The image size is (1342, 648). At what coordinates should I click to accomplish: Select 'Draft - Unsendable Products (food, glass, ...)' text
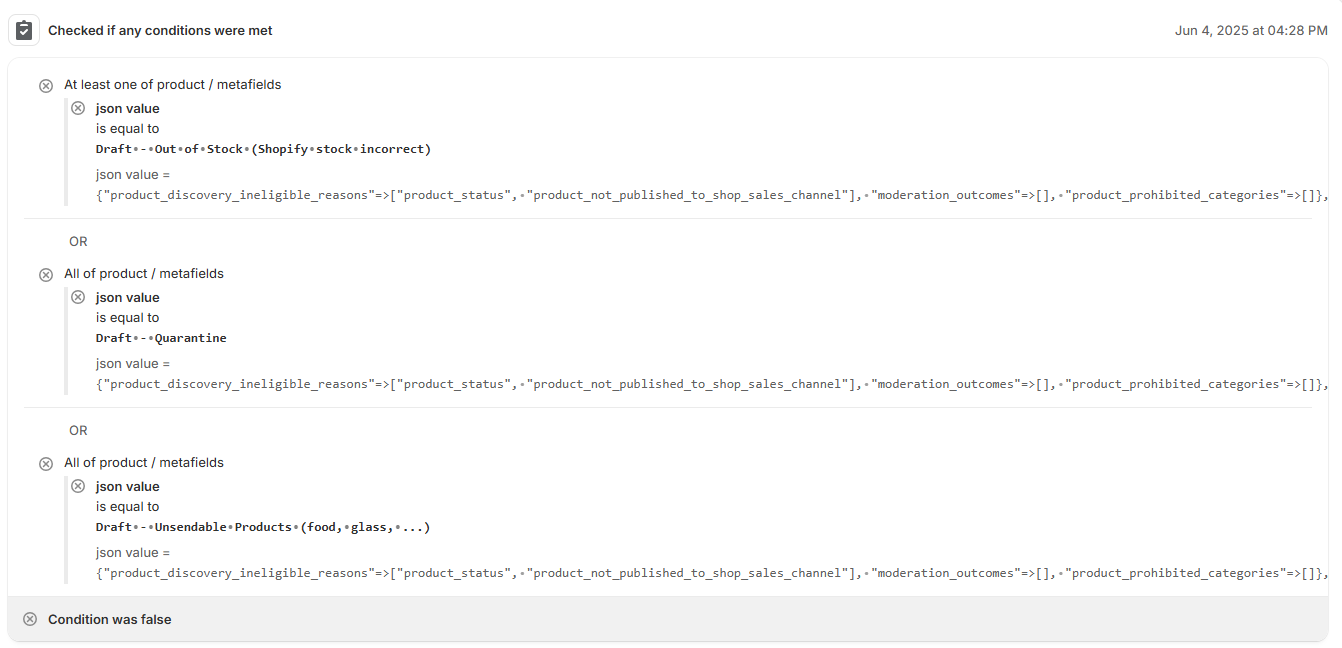tap(263, 527)
